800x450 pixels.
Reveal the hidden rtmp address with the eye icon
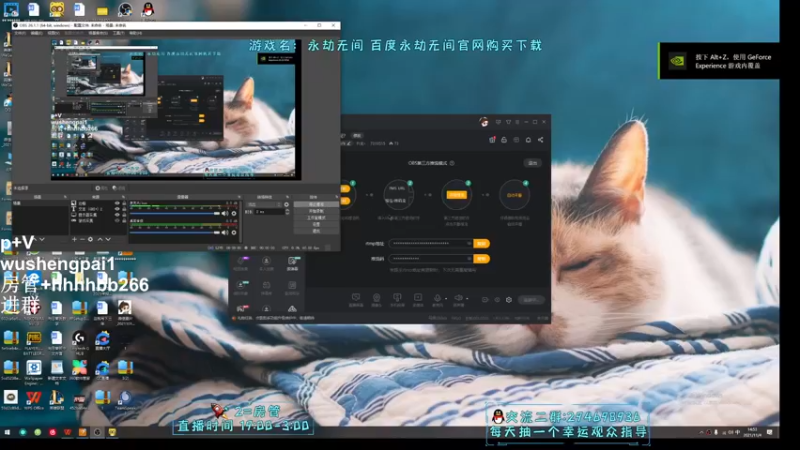pyautogui.click(x=469, y=243)
